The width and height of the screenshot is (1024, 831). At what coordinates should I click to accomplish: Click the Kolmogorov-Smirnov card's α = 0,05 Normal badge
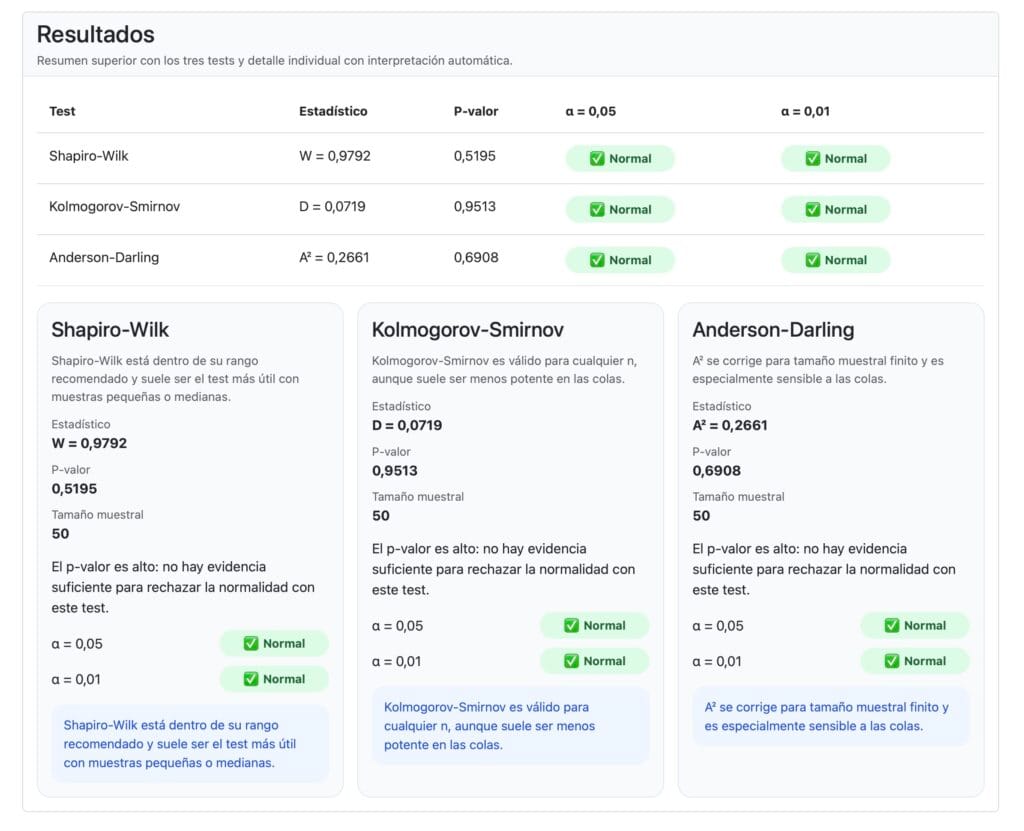(x=595, y=626)
